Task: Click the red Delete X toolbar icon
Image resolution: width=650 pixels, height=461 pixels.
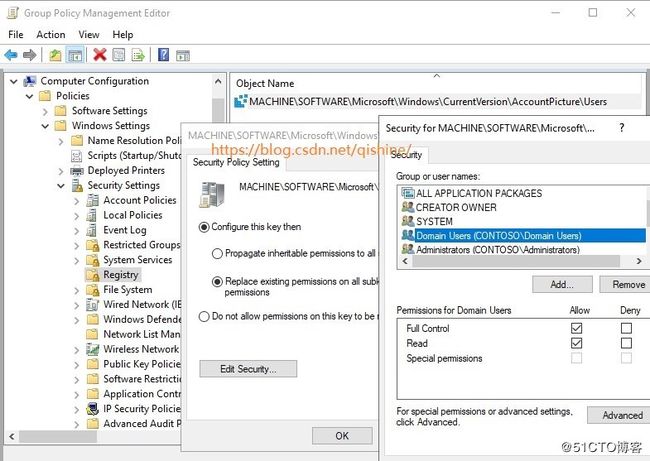Action: click(99, 55)
